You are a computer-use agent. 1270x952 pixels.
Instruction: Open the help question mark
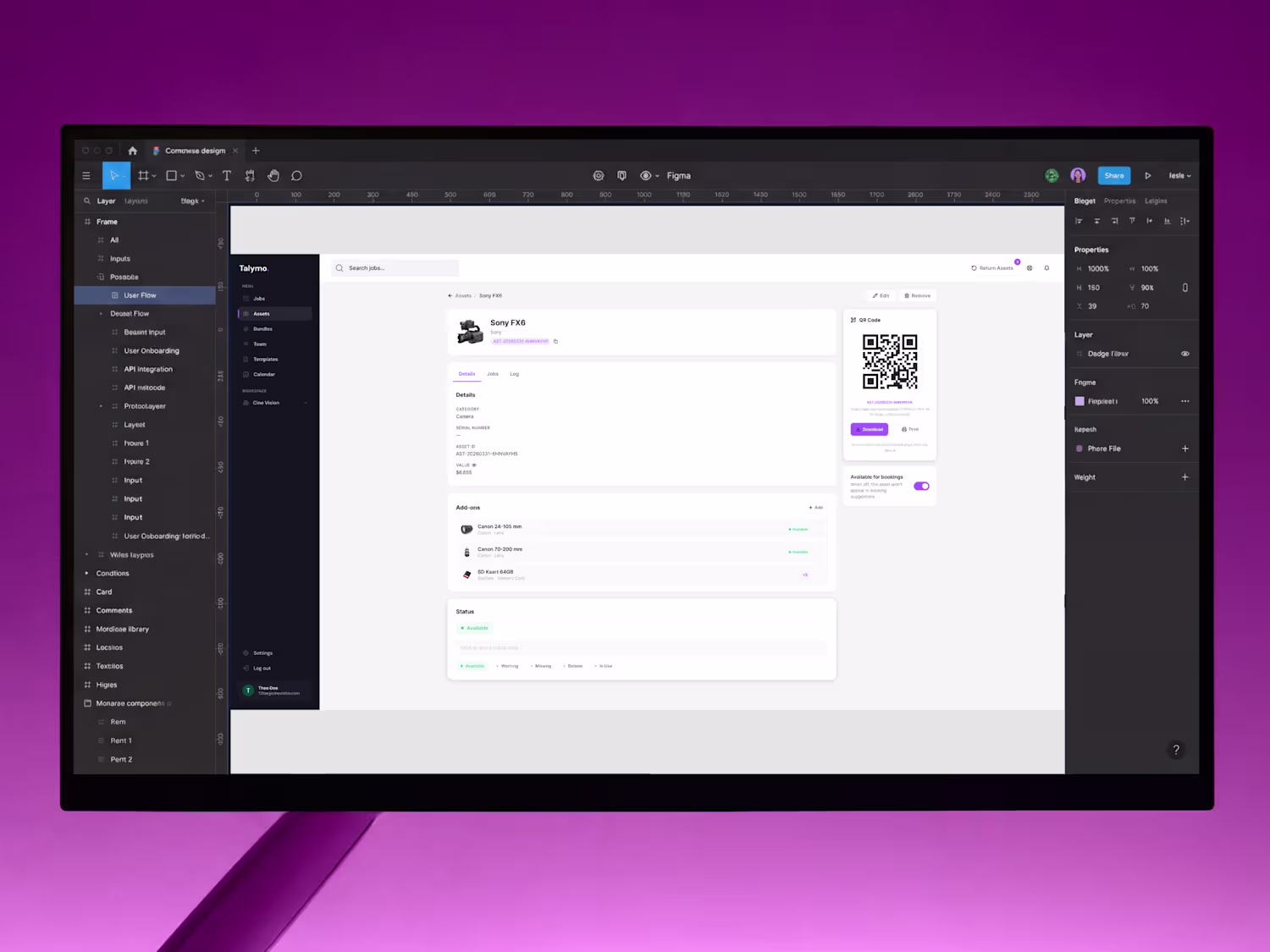point(1176,750)
